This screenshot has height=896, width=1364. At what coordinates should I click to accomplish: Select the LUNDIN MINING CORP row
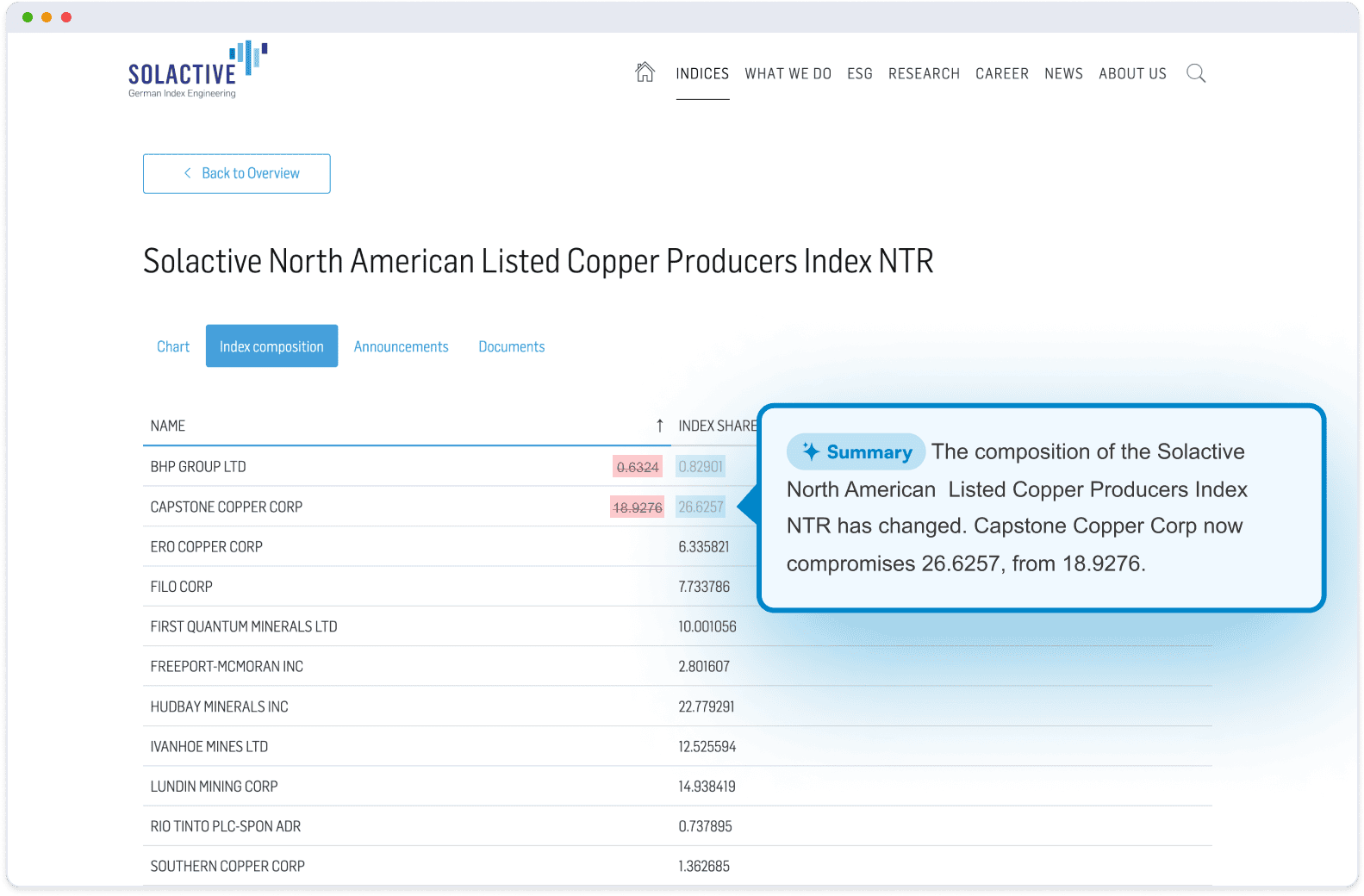pyautogui.click(x=677, y=786)
